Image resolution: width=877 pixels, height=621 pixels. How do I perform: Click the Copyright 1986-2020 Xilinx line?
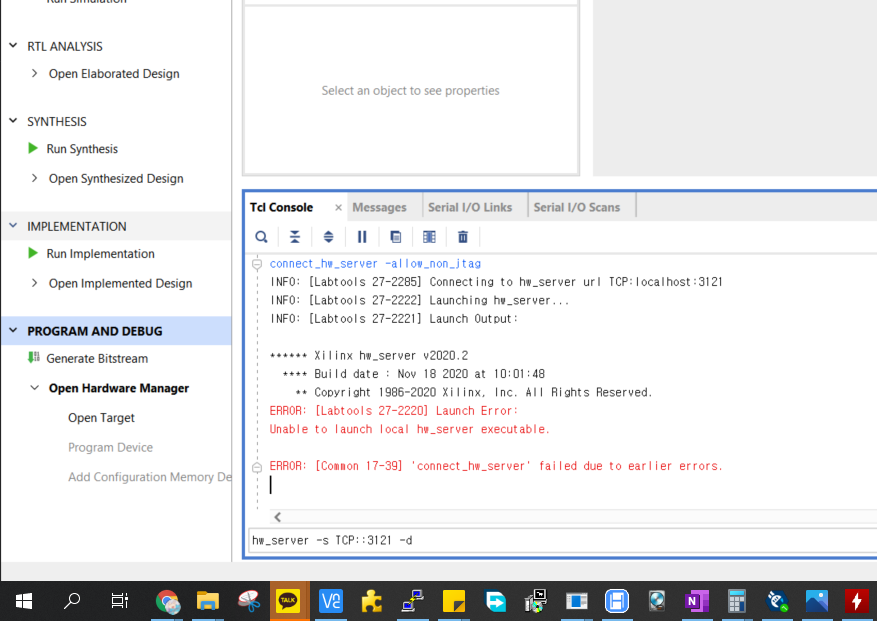474,392
